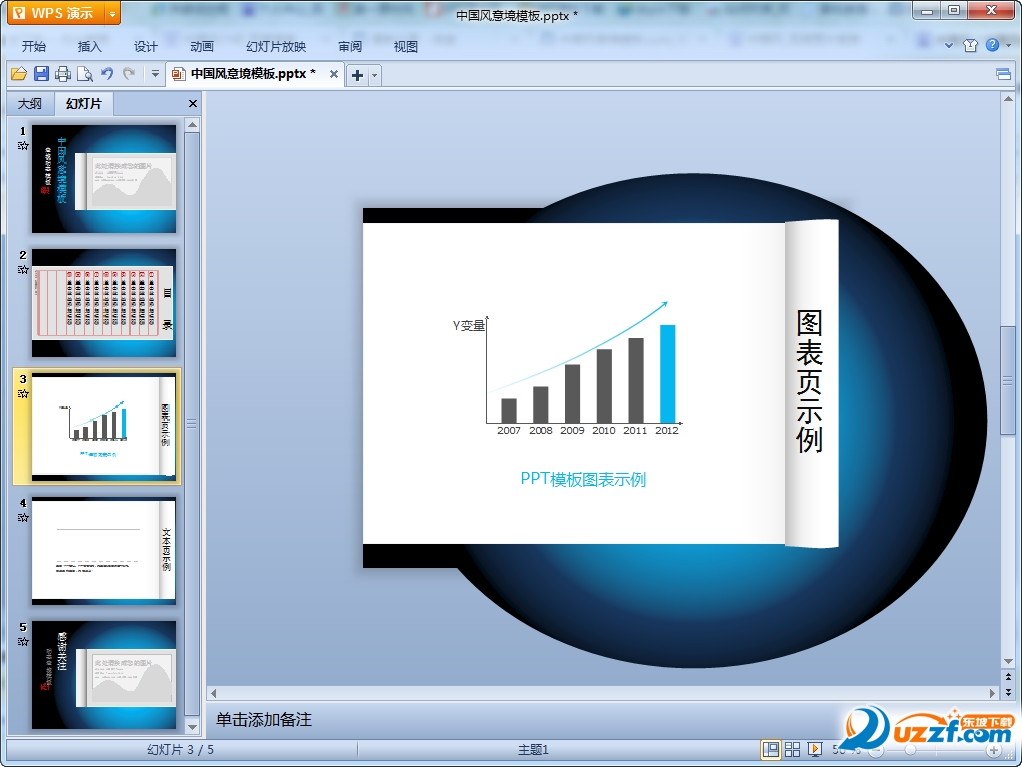Image resolution: width=1022 pixels, height=767 pixels.
Task: Open the 插入 ribbon tab
Action: click(x=90, y=46)
